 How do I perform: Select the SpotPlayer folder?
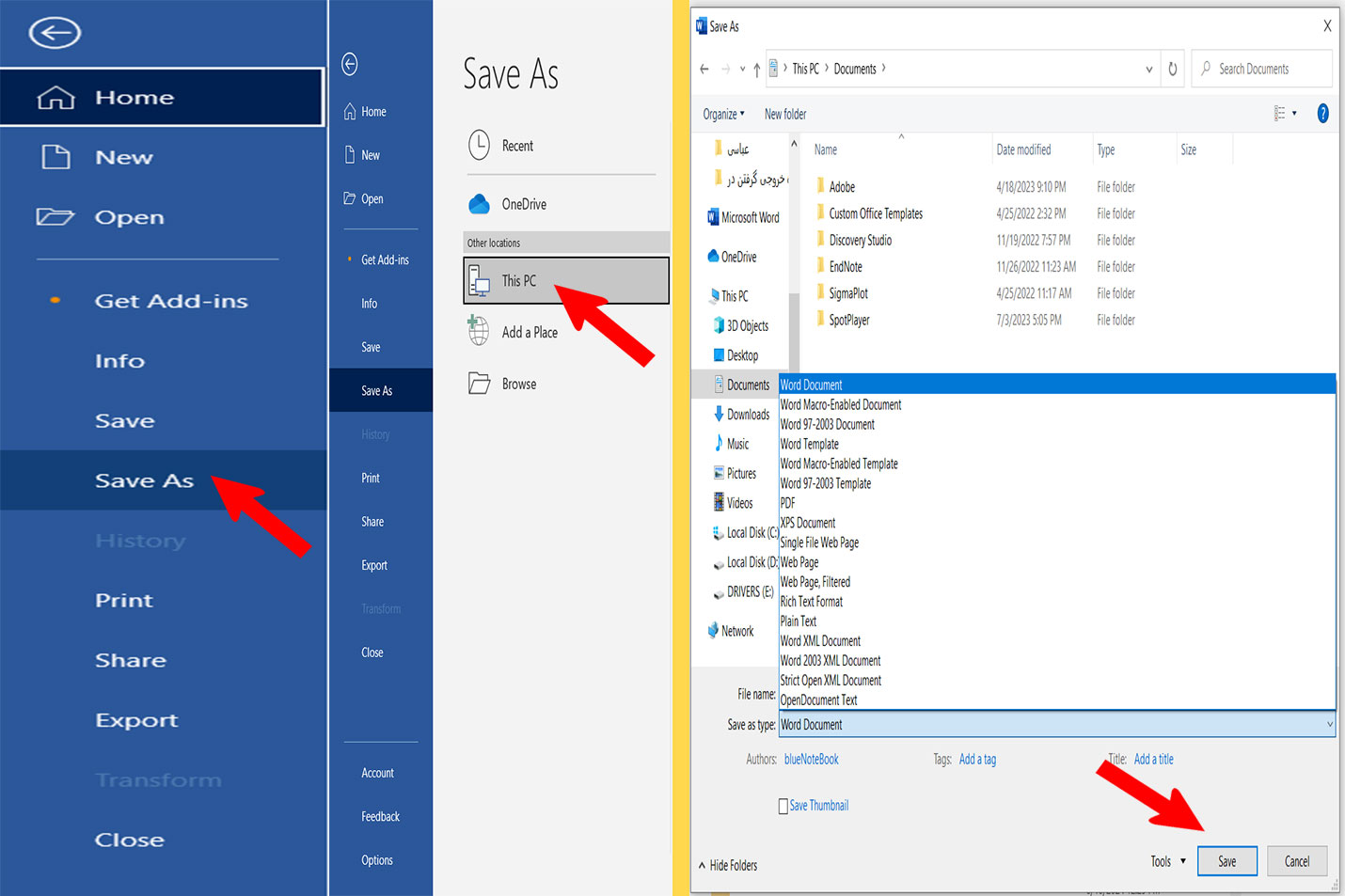849,320
